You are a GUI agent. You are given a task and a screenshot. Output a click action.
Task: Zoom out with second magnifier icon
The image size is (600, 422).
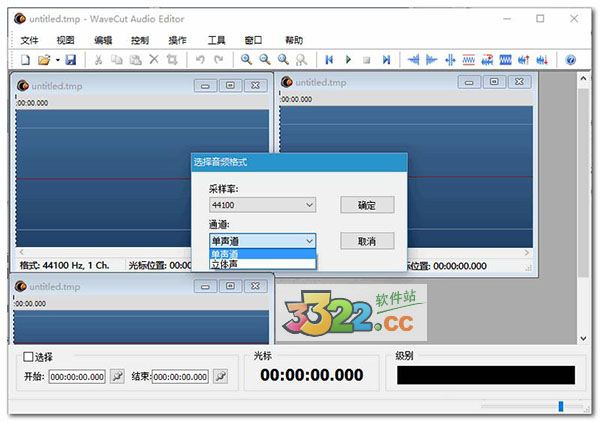click(265, 60)
